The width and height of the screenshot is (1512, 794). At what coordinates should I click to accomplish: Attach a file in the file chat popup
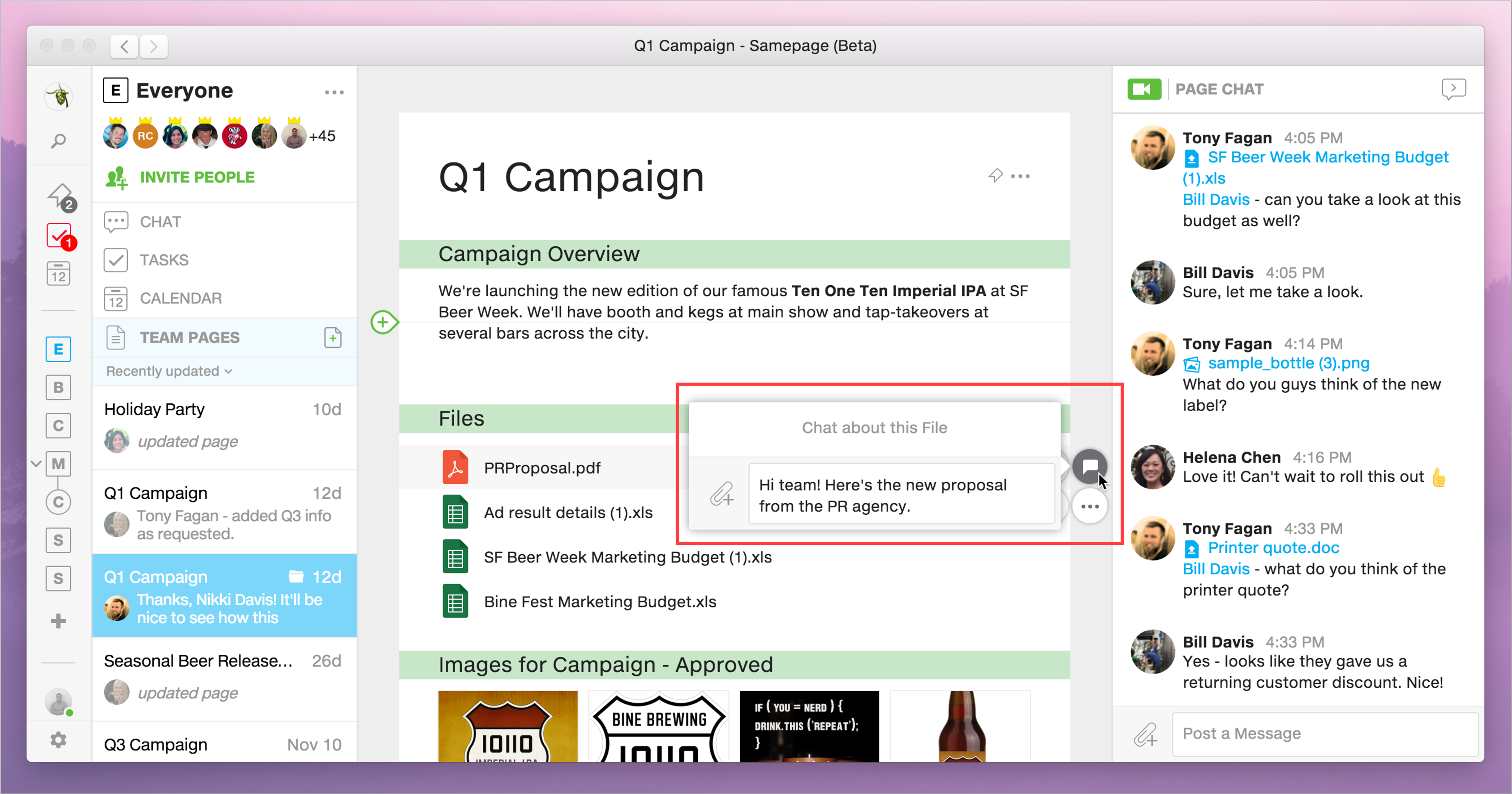pos(721,494)
